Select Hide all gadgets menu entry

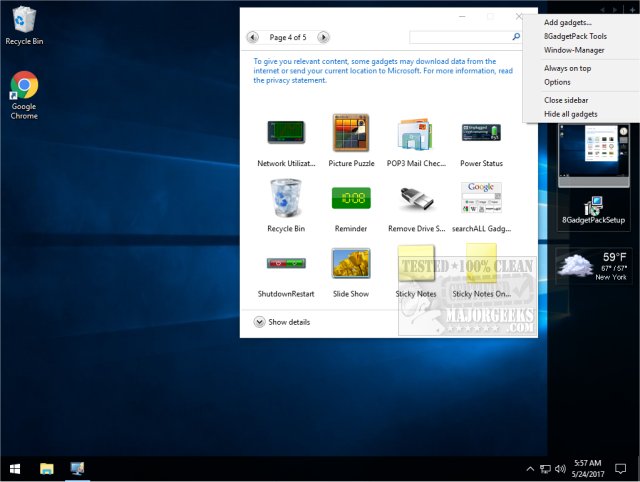click(570, 114)
